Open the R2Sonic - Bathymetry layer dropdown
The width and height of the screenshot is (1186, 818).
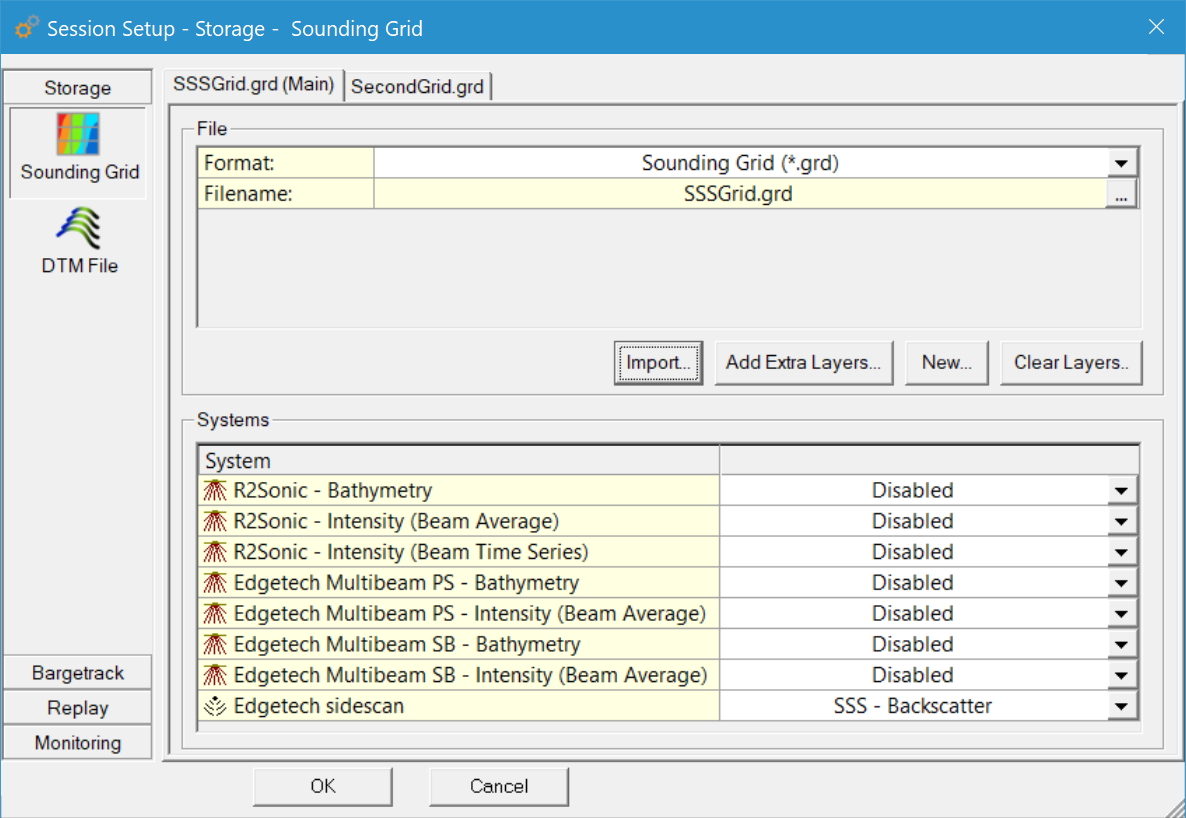(x=1122, y=491)
